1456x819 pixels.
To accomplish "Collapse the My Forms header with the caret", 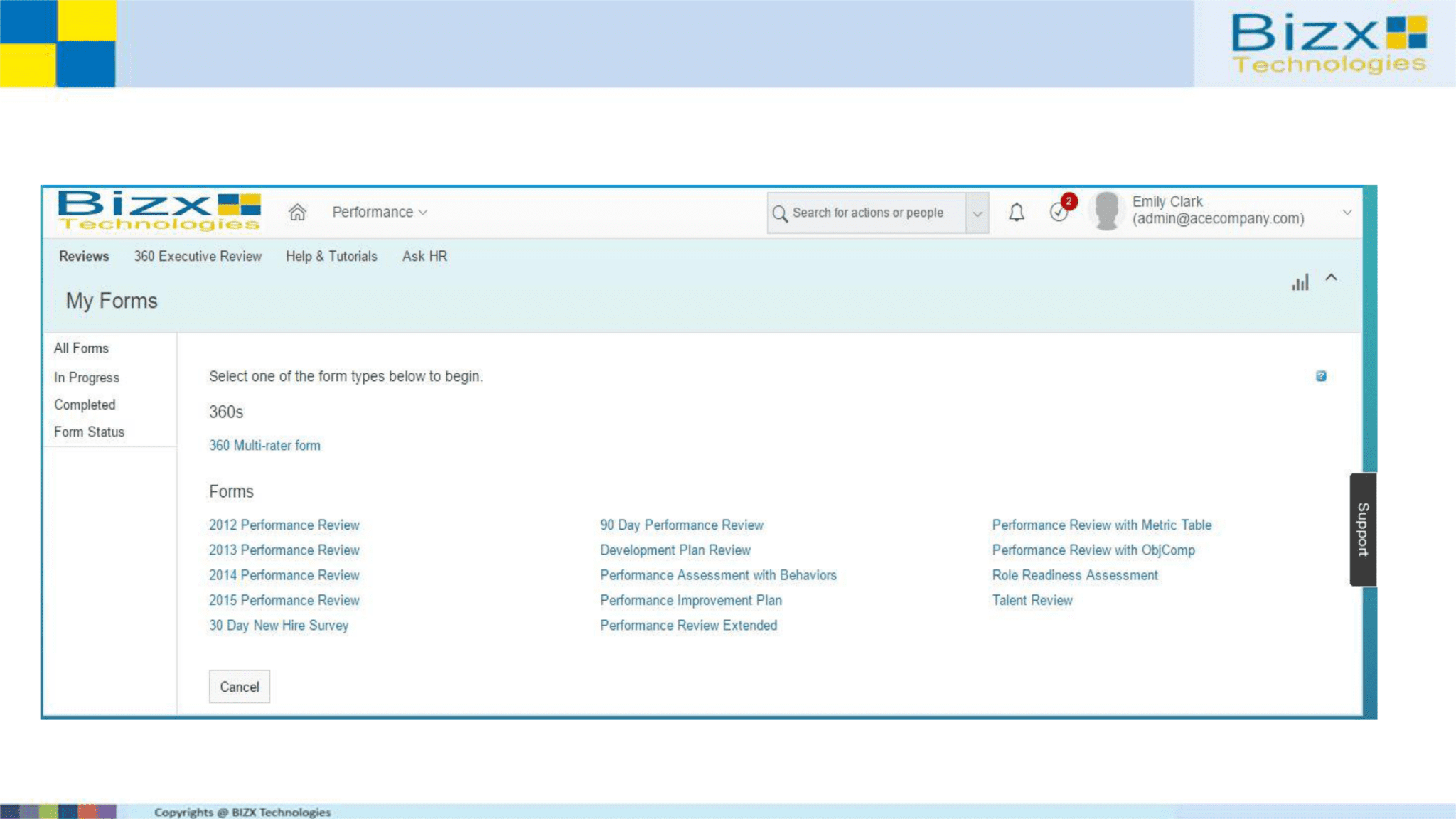I will click(x=1332, y=277).
